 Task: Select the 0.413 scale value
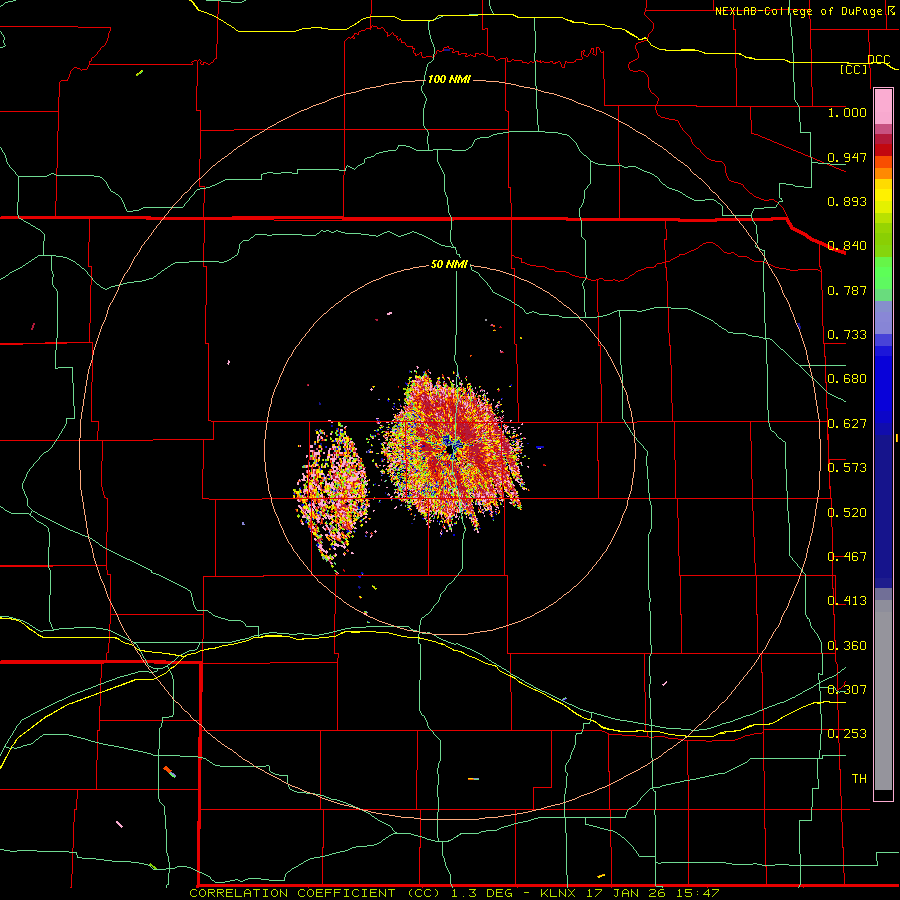(847, 601)
